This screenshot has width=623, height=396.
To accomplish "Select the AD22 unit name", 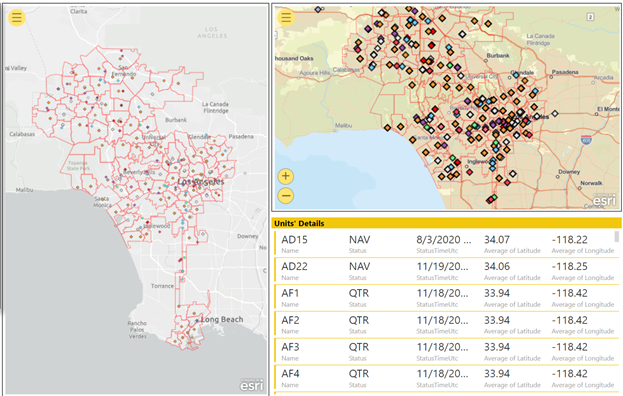I will (x=294, y=267).
